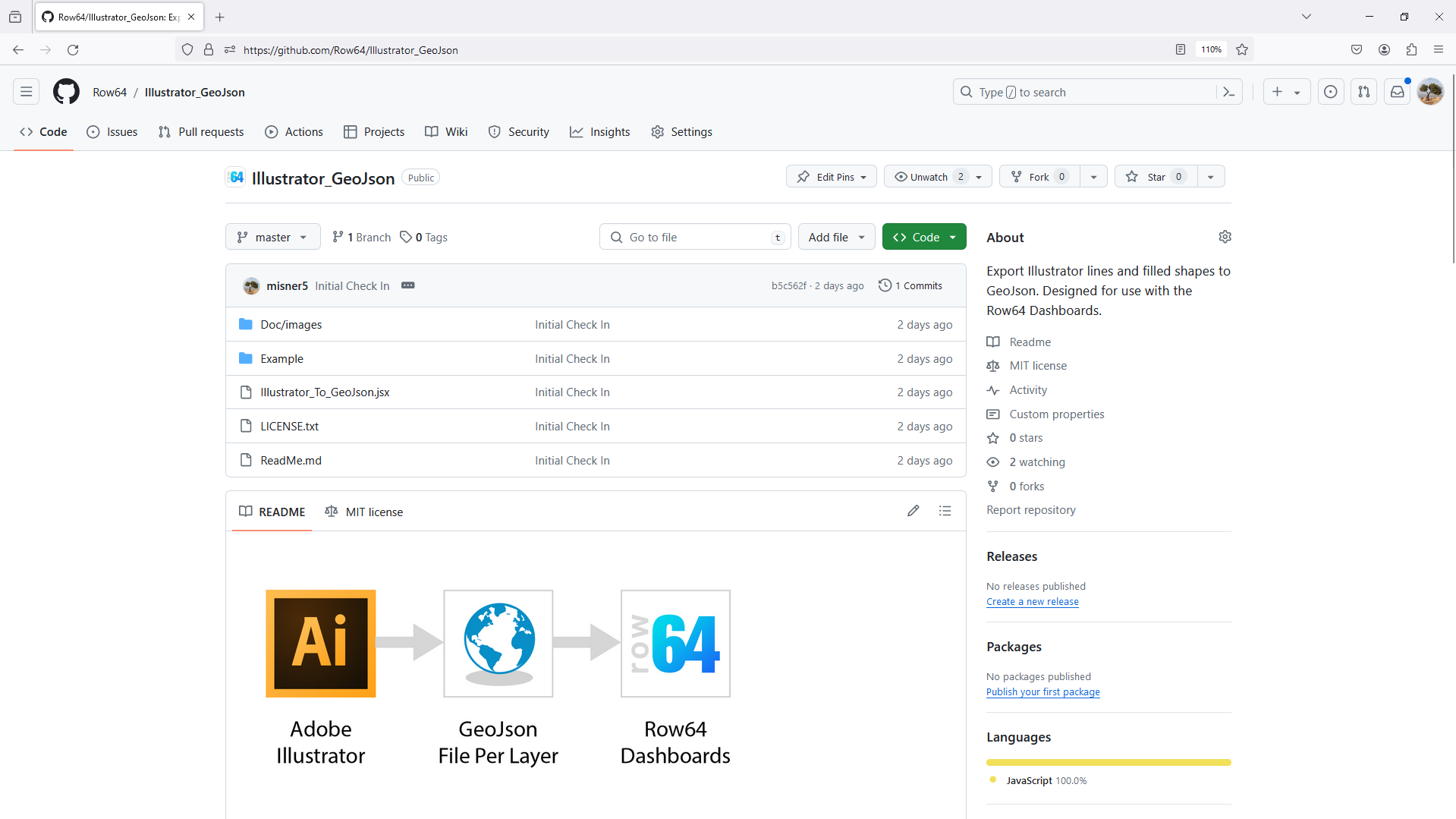Expand commit message ellipsis button
1456x819 pixels.
407,285
